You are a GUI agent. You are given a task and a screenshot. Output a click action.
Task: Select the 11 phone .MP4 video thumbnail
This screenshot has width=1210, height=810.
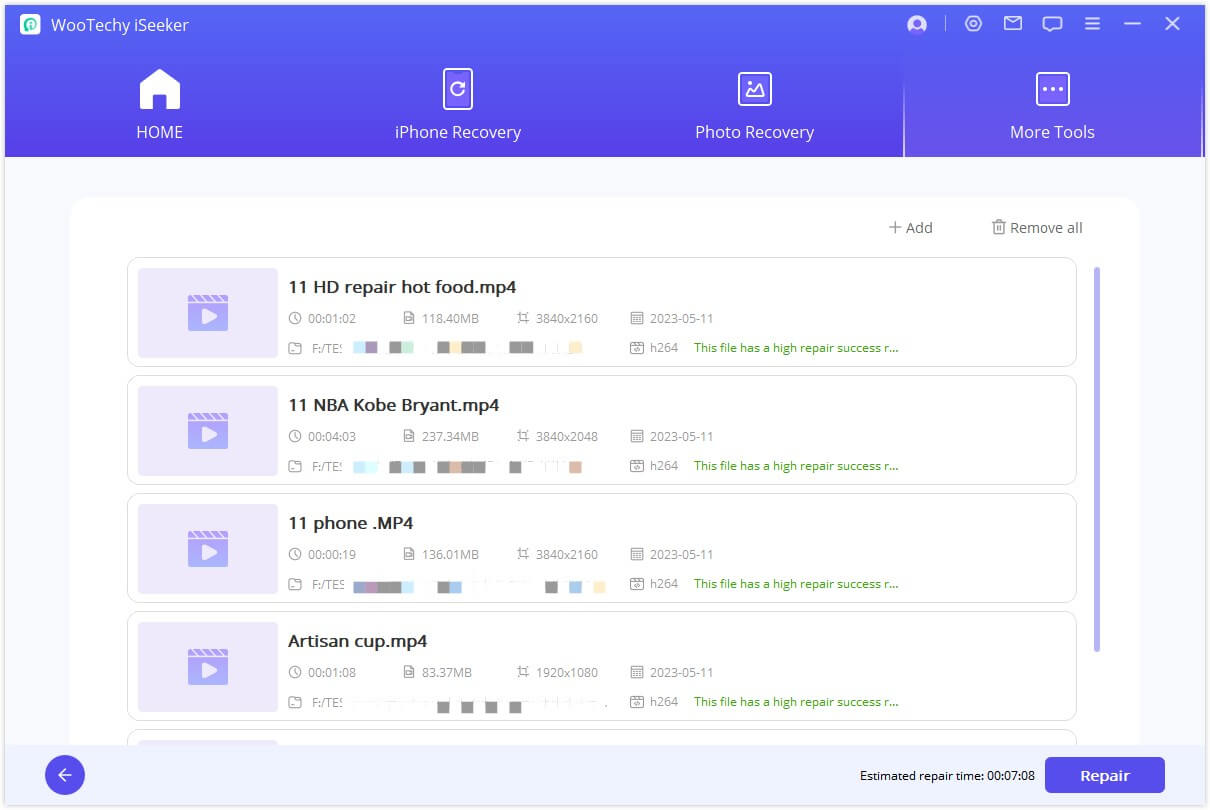pyautogui.click(x=208, y=549)
